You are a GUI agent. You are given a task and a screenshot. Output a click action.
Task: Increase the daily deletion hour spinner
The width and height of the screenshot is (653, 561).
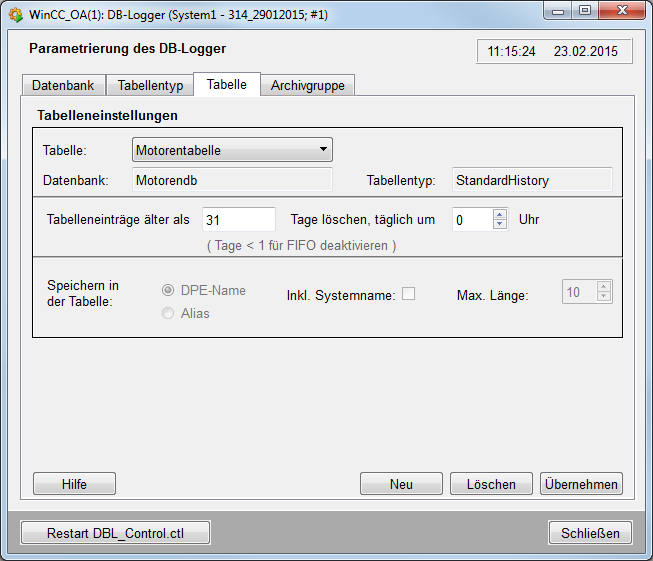click(x=499, y=214)
